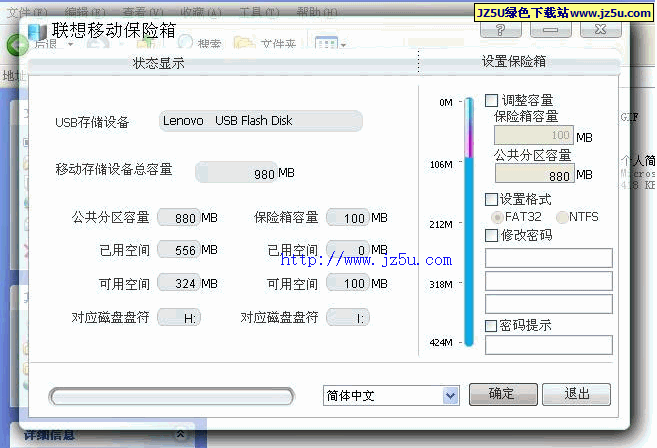
Task: Click the public partition 880 value
Action: click(x=179, y=218)
